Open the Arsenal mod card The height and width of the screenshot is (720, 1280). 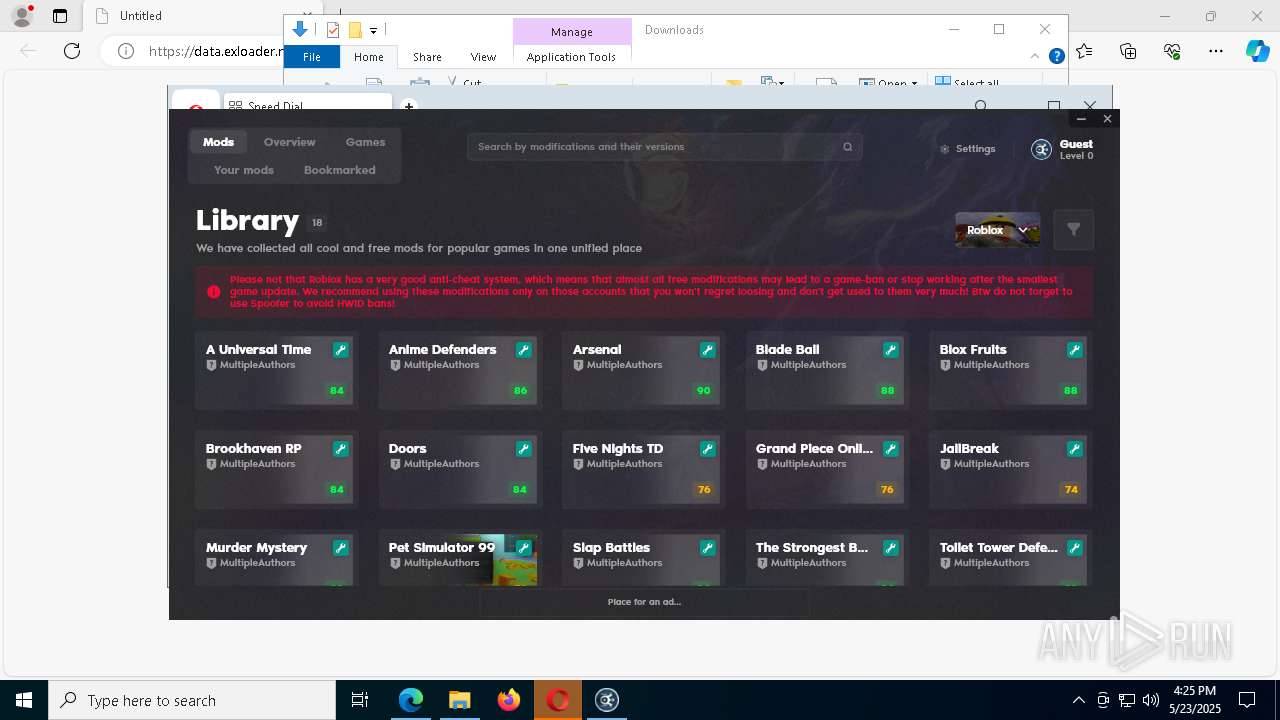pyautogui.click(x=642, y=371)
